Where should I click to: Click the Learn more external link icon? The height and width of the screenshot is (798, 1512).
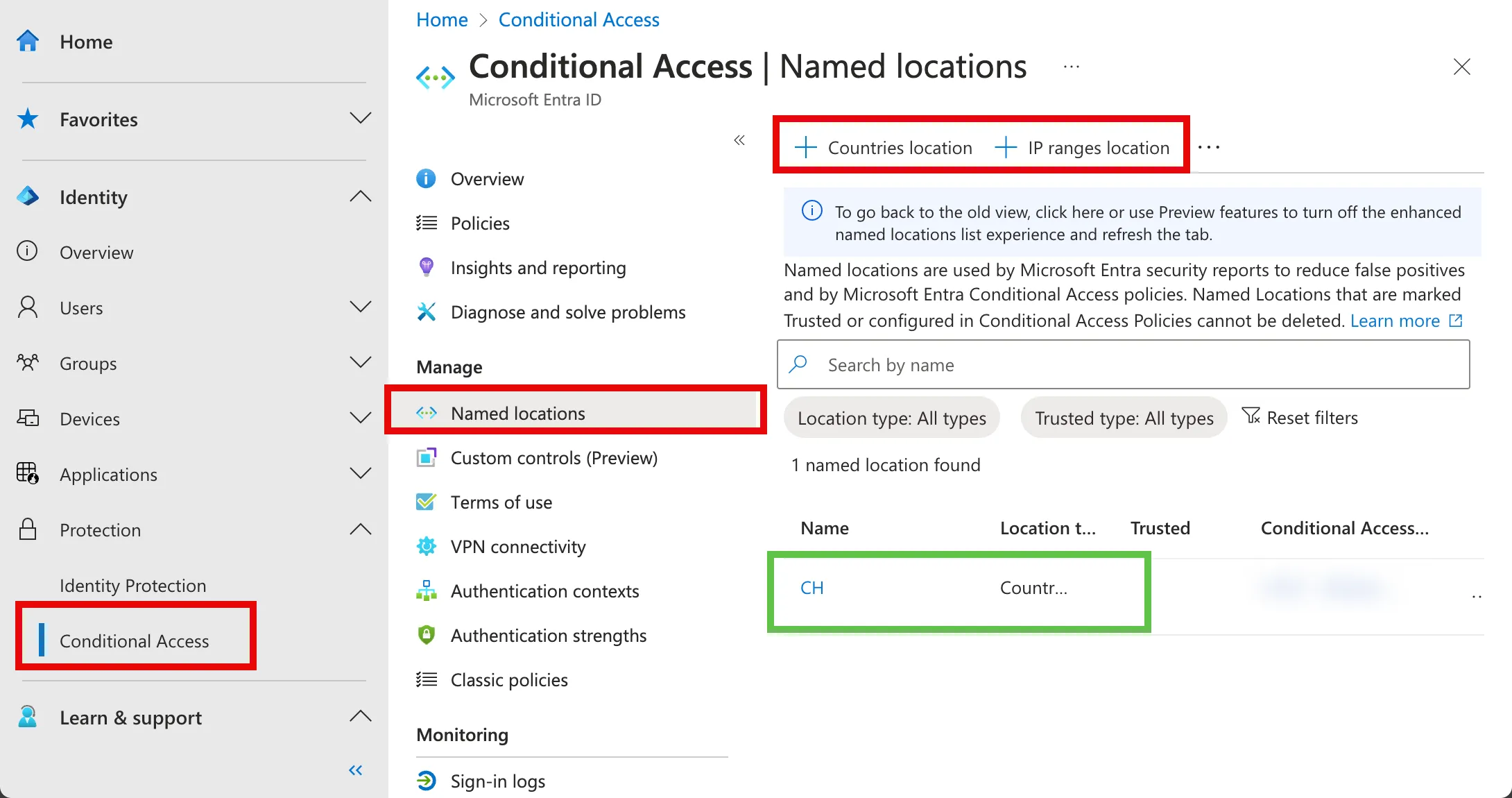(1456, 320)
